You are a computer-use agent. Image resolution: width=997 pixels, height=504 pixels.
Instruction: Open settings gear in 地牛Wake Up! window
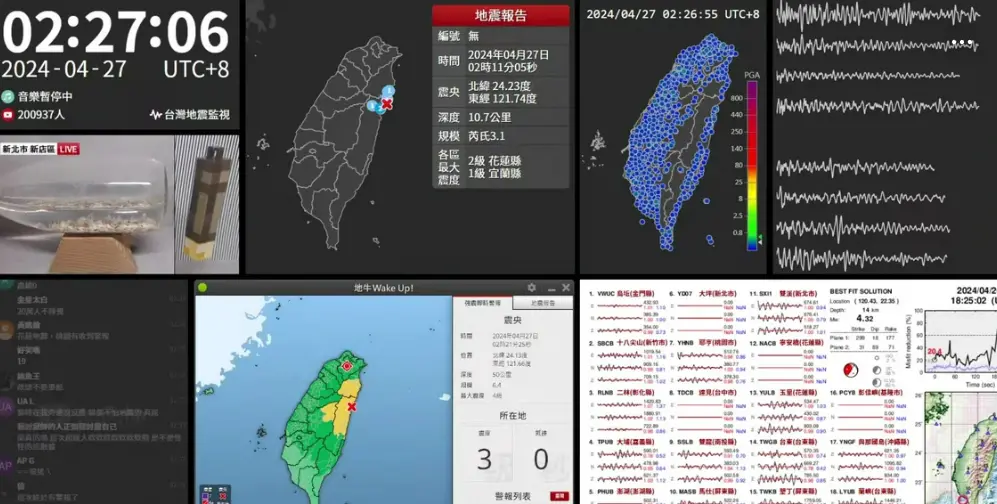[x=532, y=288]
